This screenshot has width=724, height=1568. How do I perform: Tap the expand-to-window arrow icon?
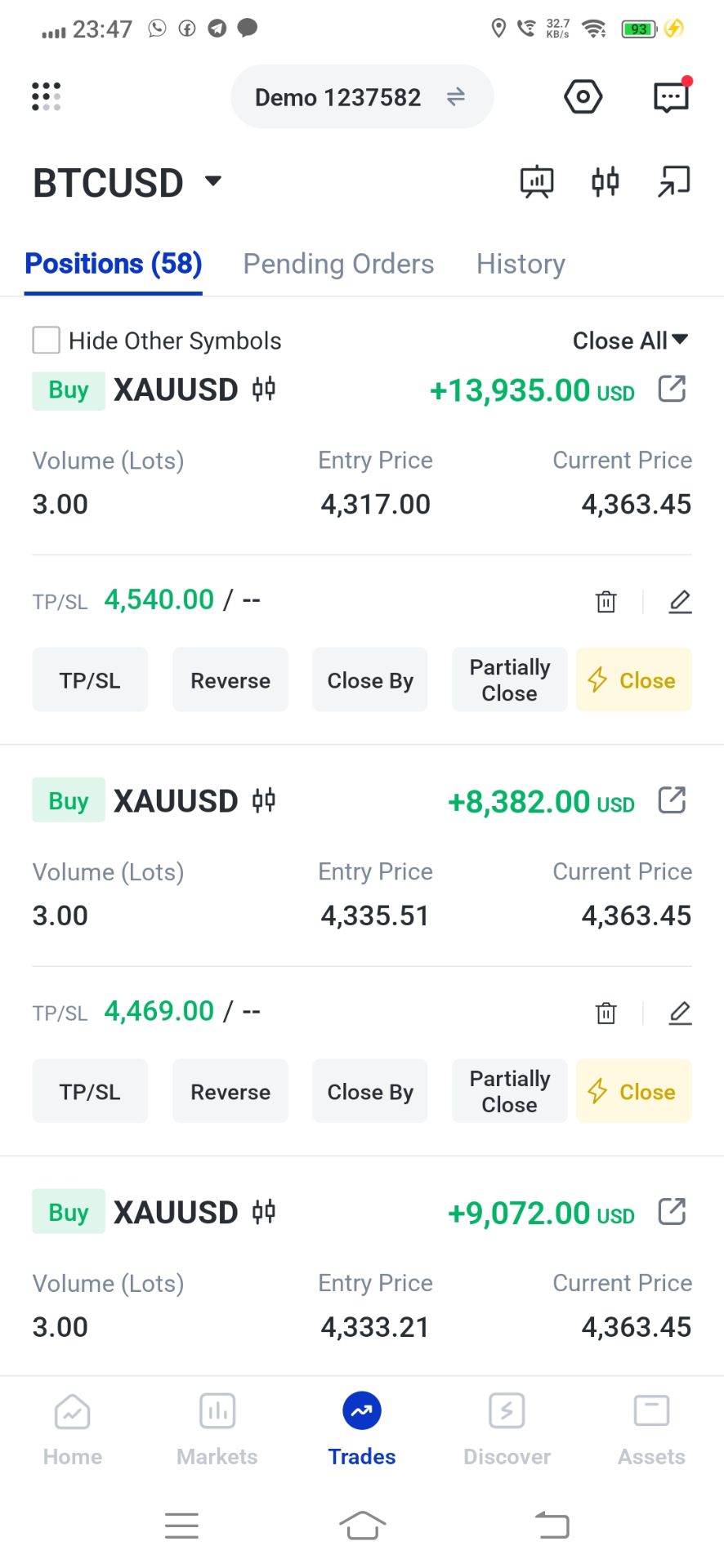click(674, 181)
